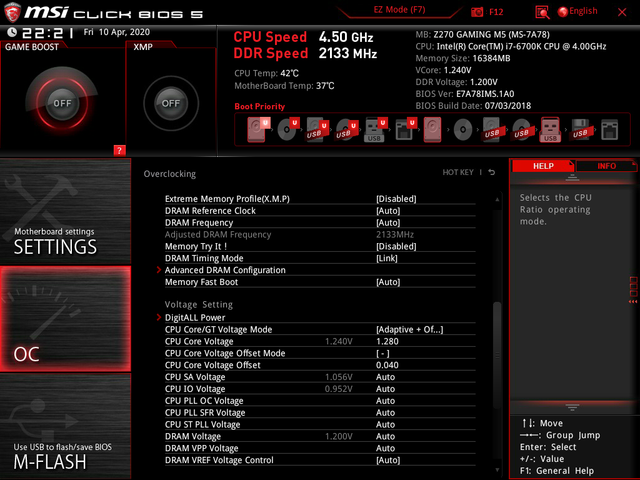Screen dimensions: 640x480
Task: Select legacy USB hard disk boot icon
Action: tap(492, 129)
